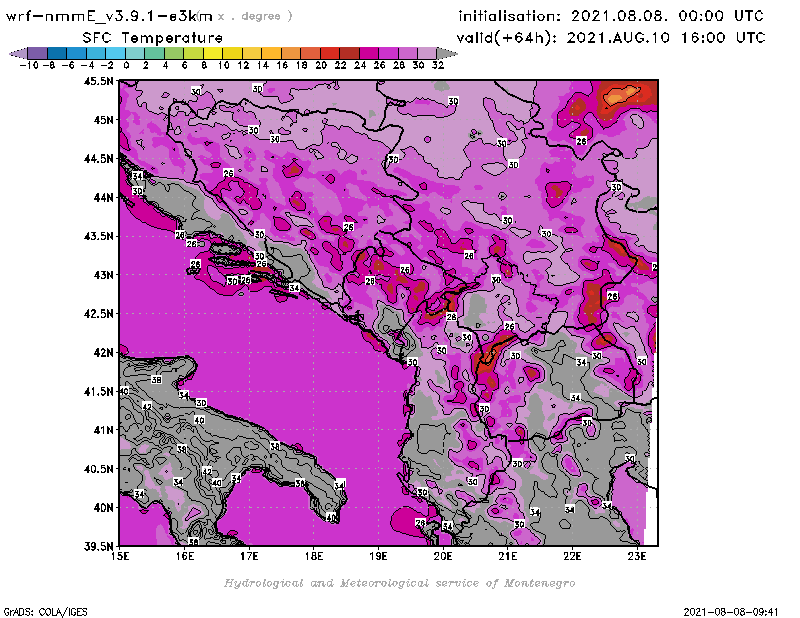
Task: Click the orange 16 to 18 legend swatch
Action: pos(291,53)
